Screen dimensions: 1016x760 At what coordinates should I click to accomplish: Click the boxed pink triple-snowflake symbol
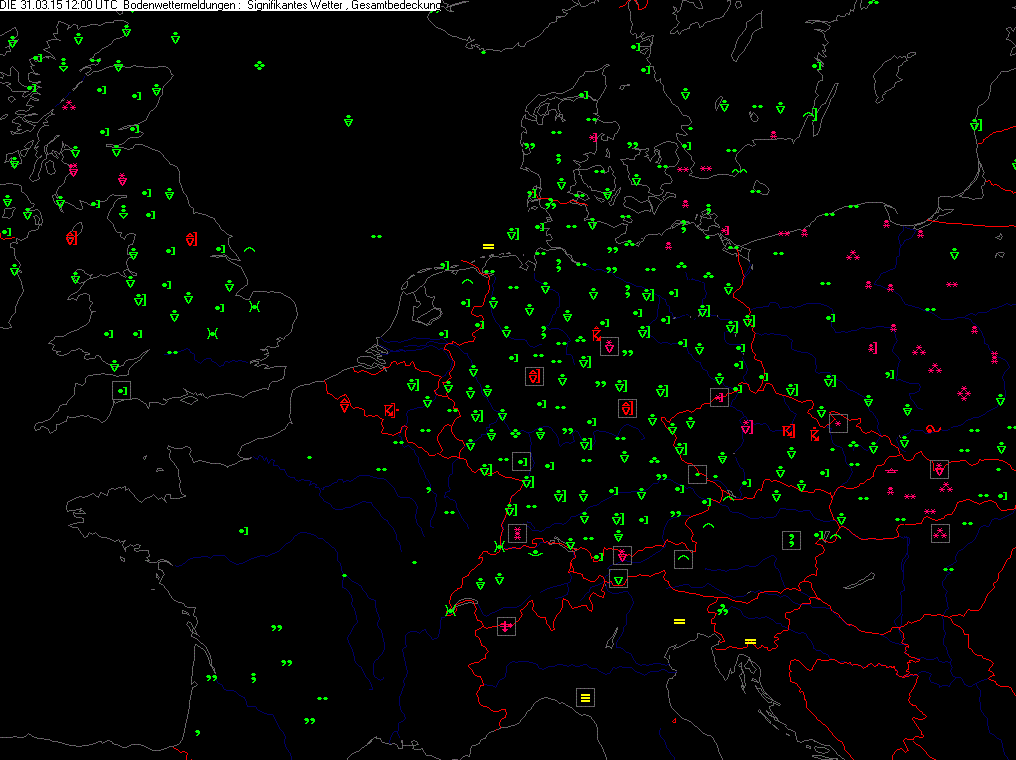[940, 534]
